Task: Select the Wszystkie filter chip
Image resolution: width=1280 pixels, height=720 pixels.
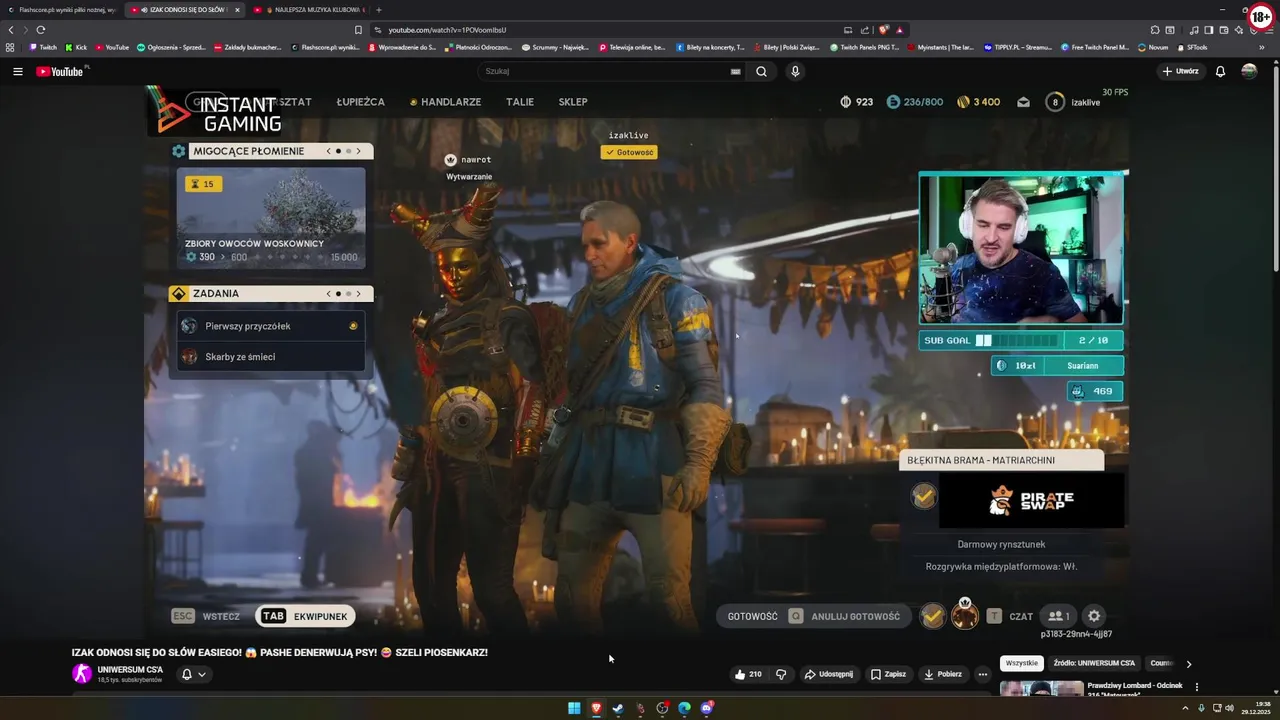Action: (x=1022, y=663)
